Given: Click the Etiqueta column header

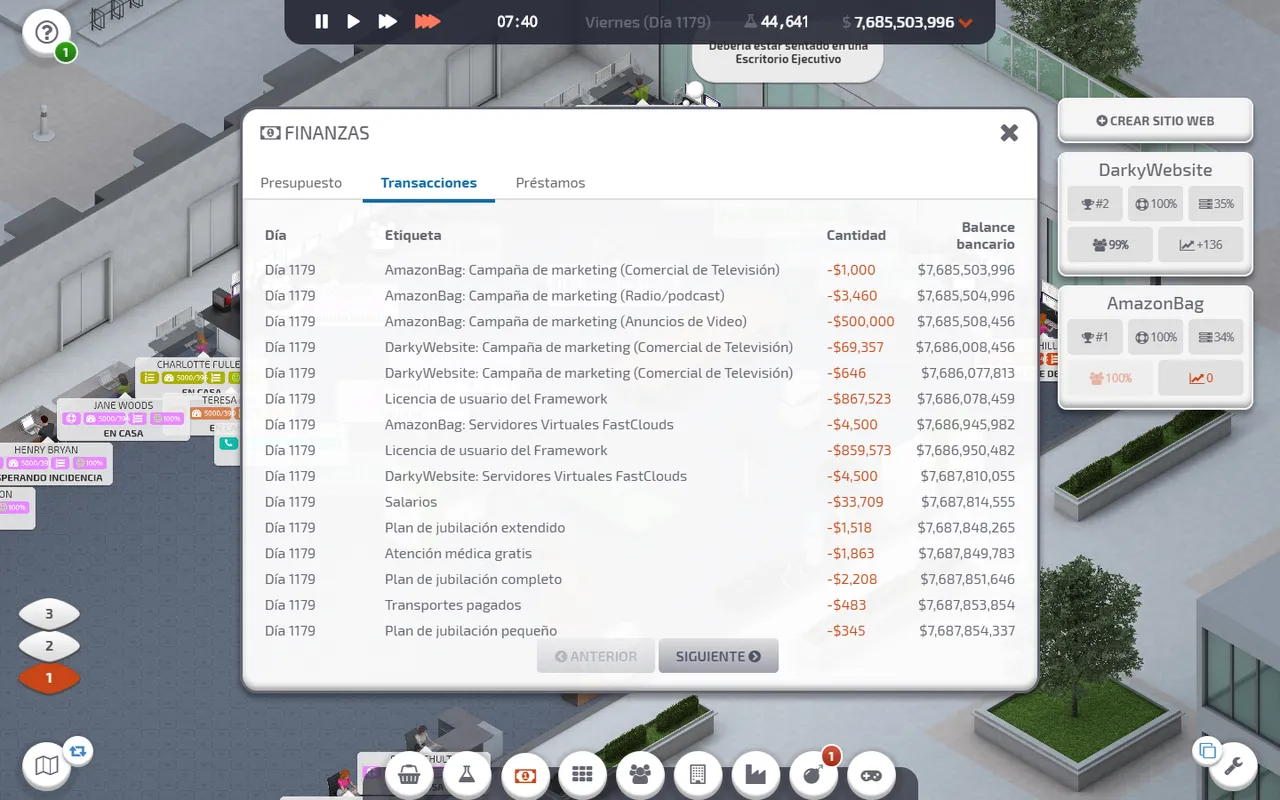Looking at the screenshot, I should tap(413, 235).
